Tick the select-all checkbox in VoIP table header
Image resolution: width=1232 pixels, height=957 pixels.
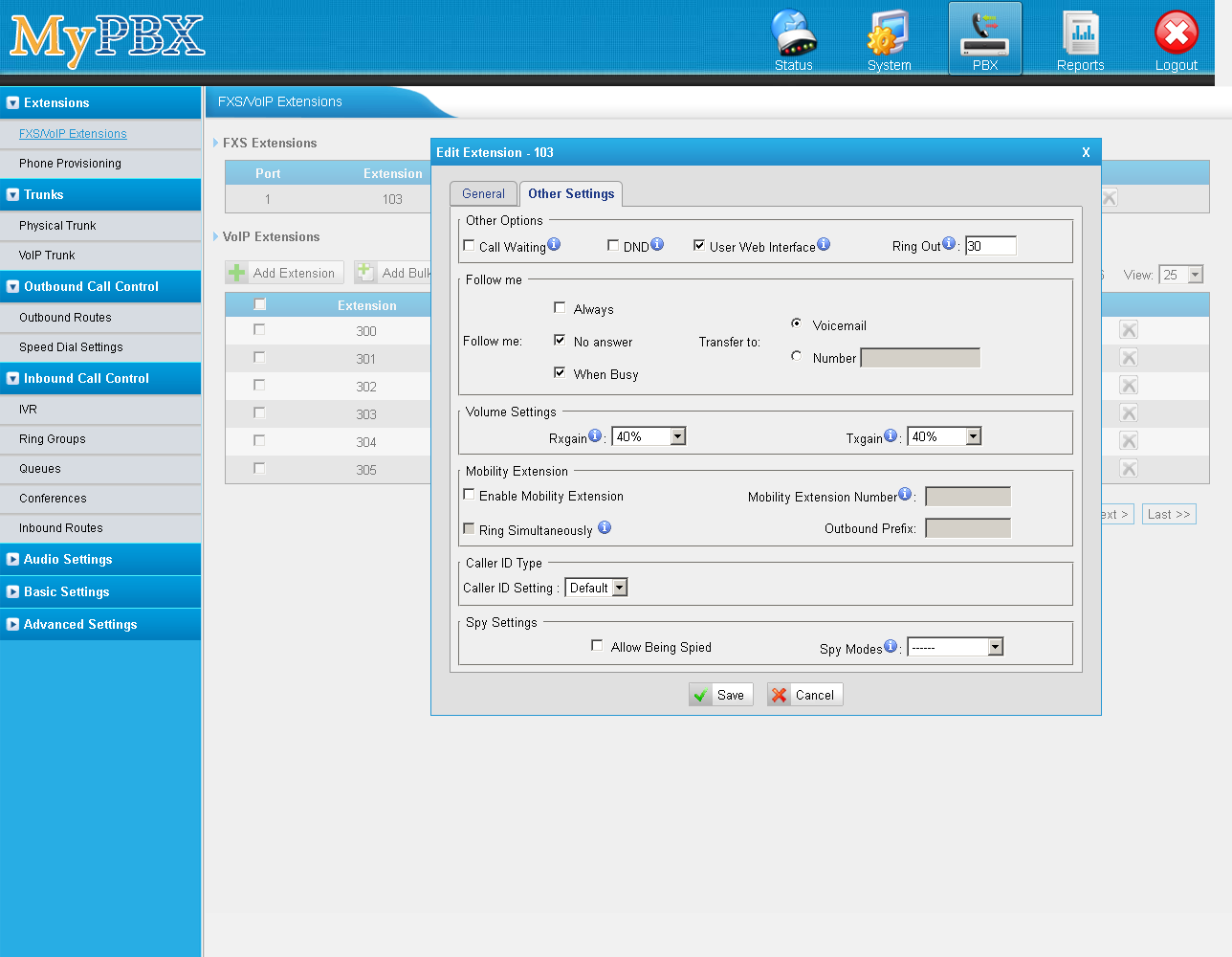[x=260, y=304]
